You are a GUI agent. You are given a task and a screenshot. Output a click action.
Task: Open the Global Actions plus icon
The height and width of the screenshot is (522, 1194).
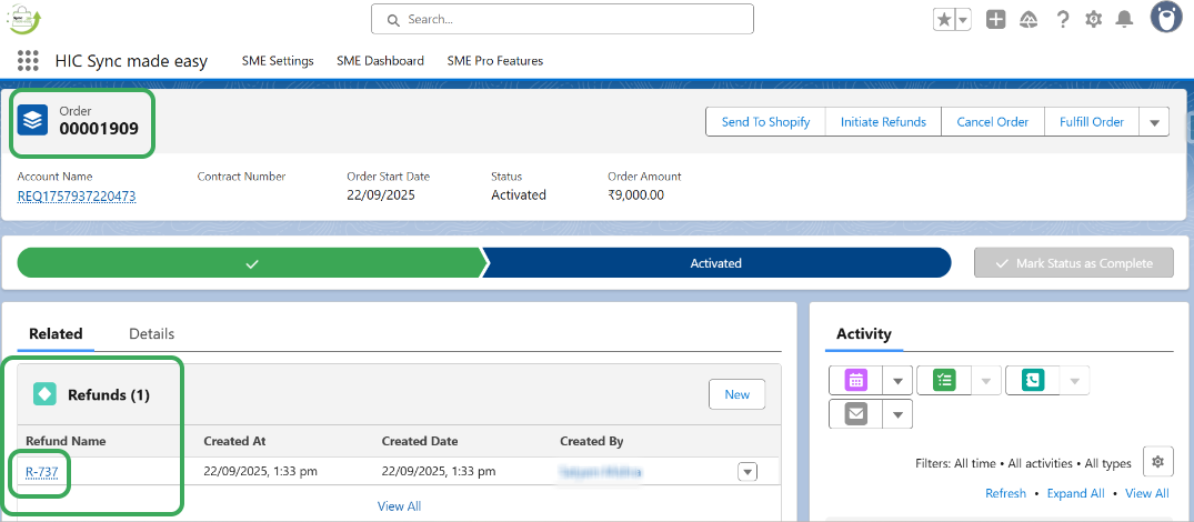pyautogui.click(x=996, y=20)
